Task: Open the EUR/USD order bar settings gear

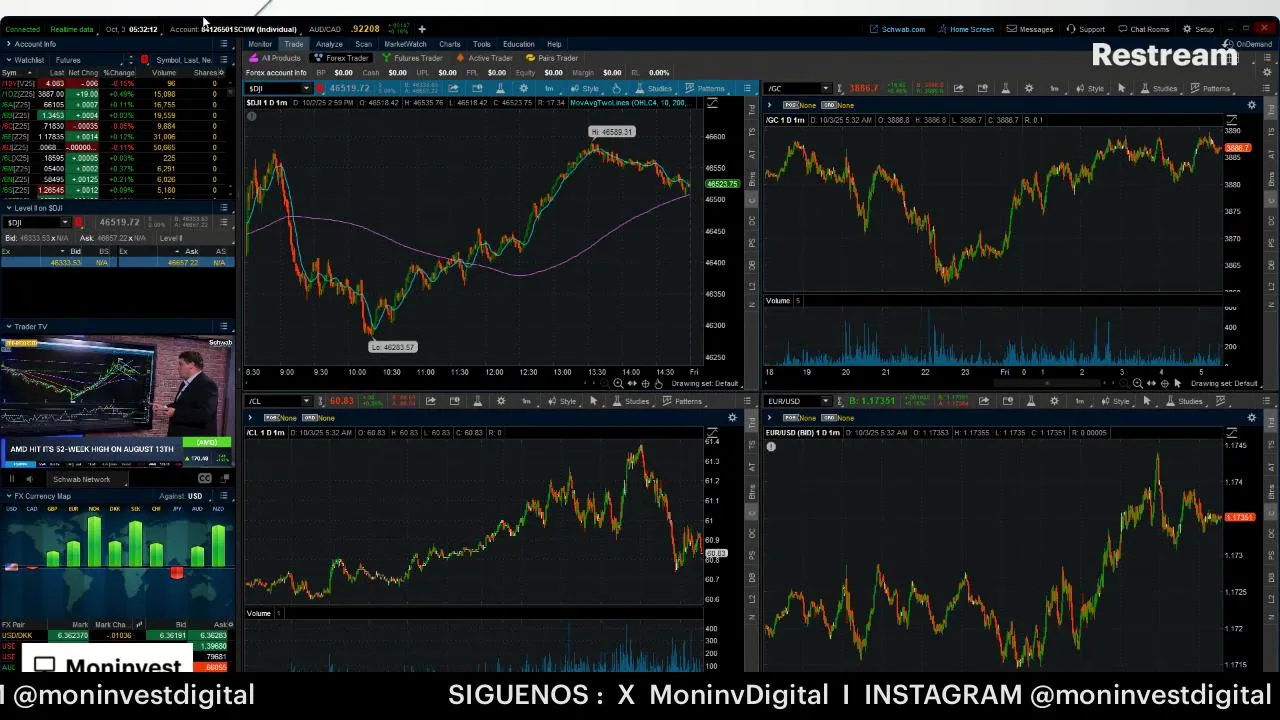Action: click(1251, 417)
